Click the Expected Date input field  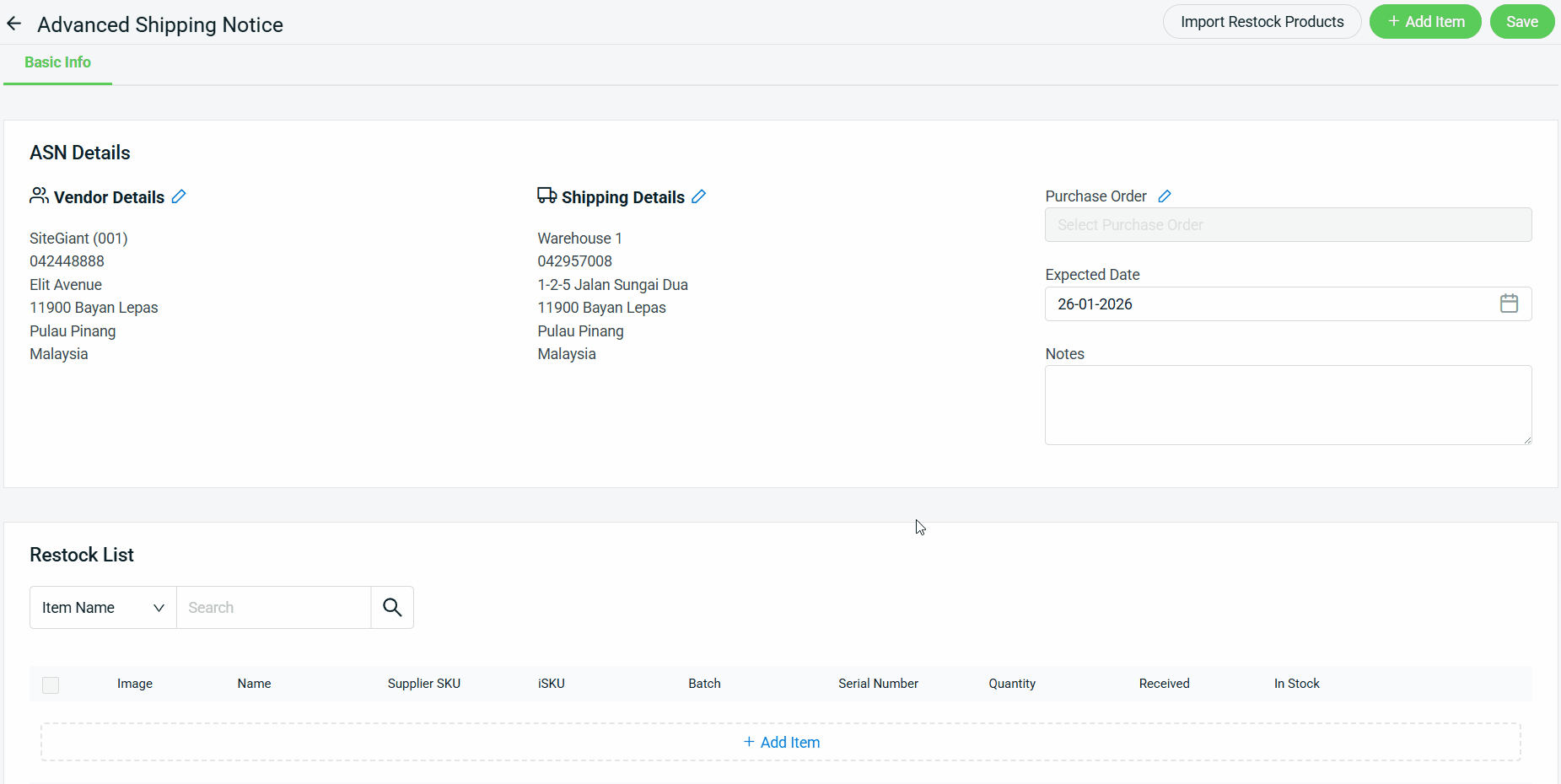[1265, 303]
